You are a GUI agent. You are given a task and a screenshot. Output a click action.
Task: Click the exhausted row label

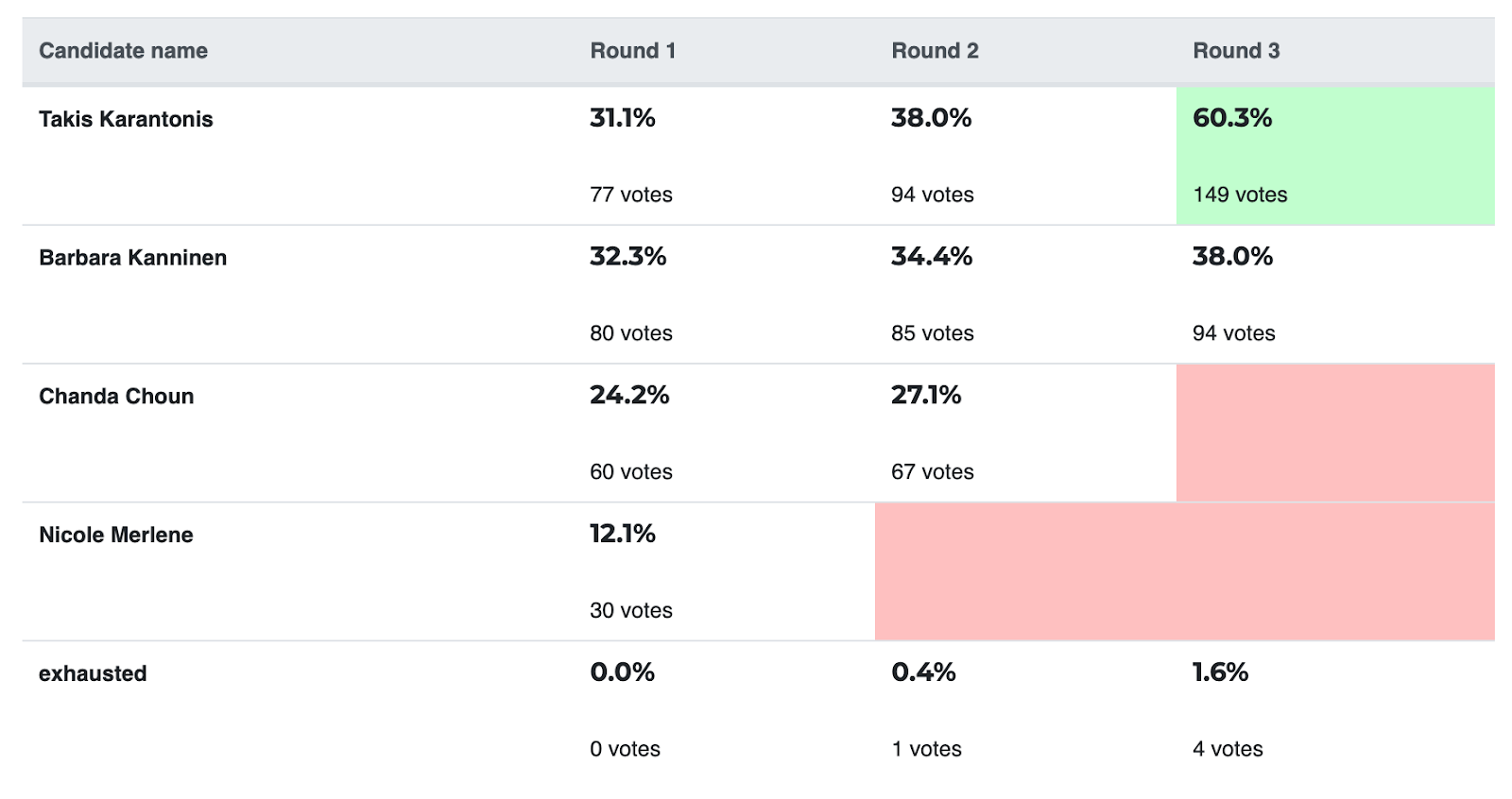pos(93,673)
